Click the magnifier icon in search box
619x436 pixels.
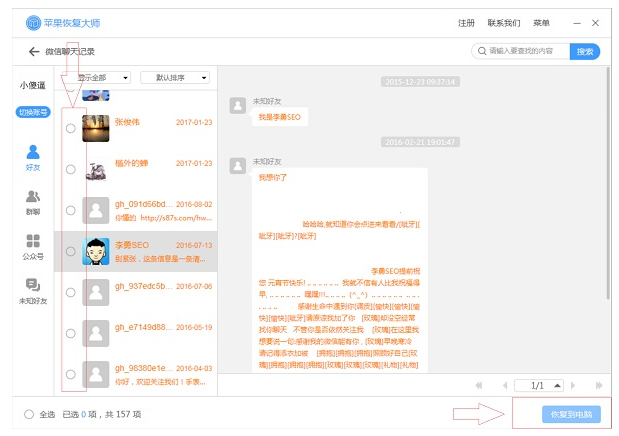(481, 51)
